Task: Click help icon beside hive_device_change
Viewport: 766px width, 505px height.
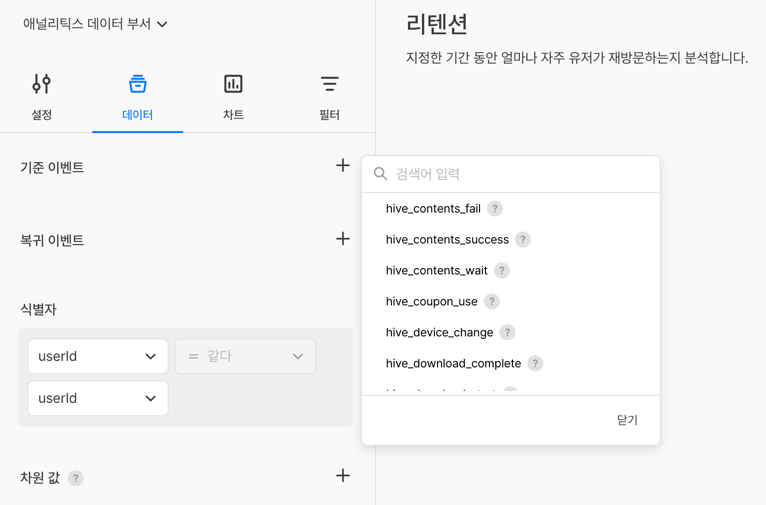Action: click(507, 333)
